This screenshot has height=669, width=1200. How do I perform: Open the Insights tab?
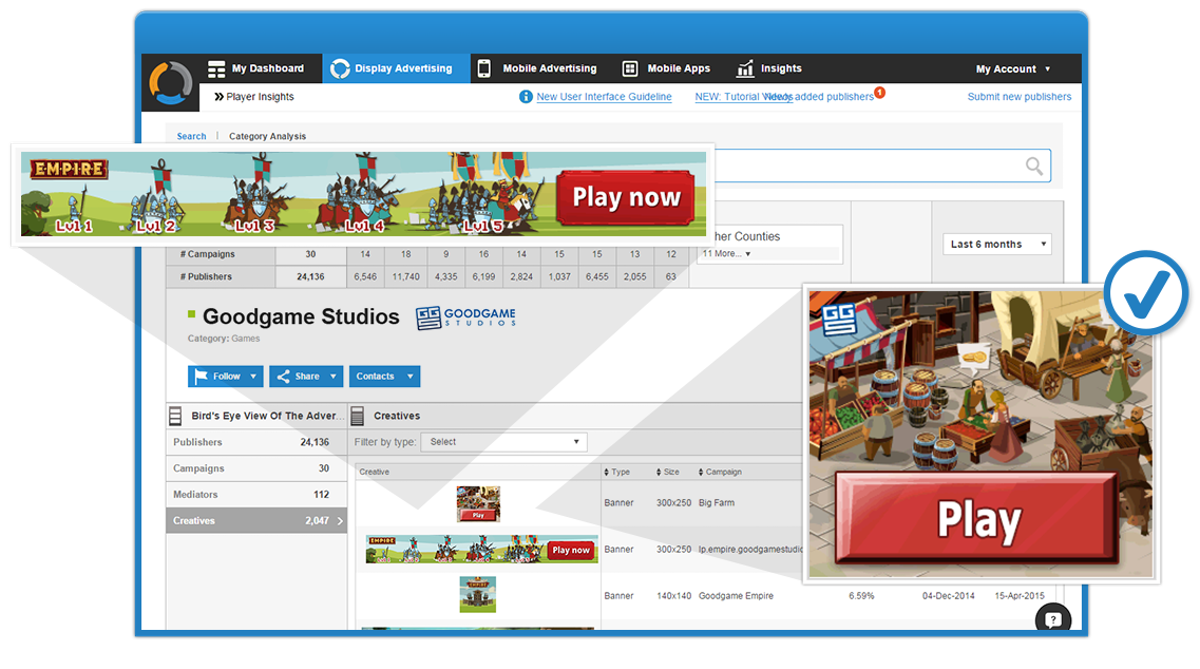769,69
